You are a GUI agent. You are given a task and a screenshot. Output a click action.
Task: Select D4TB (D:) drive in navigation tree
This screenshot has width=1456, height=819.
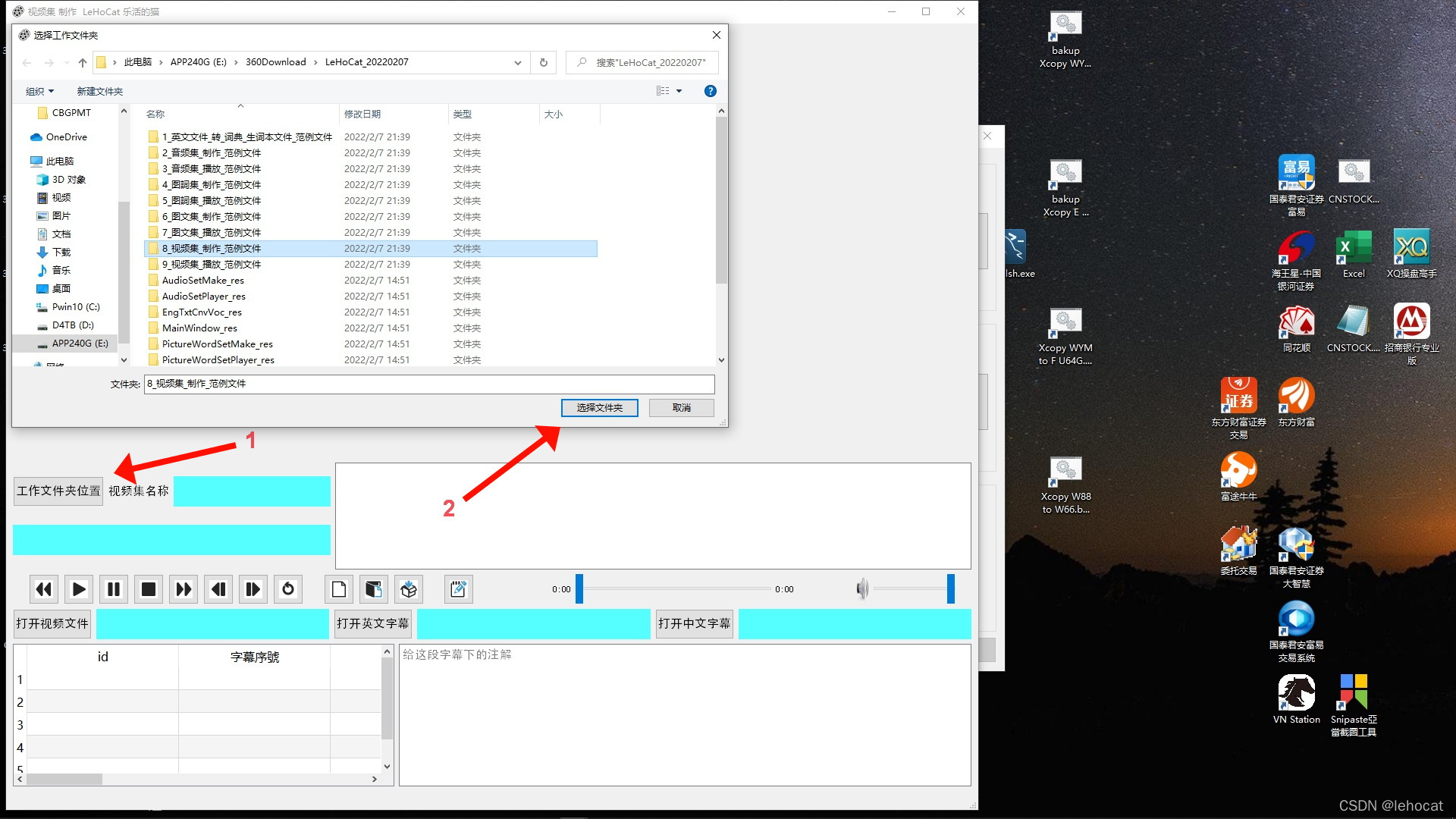coord(73,325)
